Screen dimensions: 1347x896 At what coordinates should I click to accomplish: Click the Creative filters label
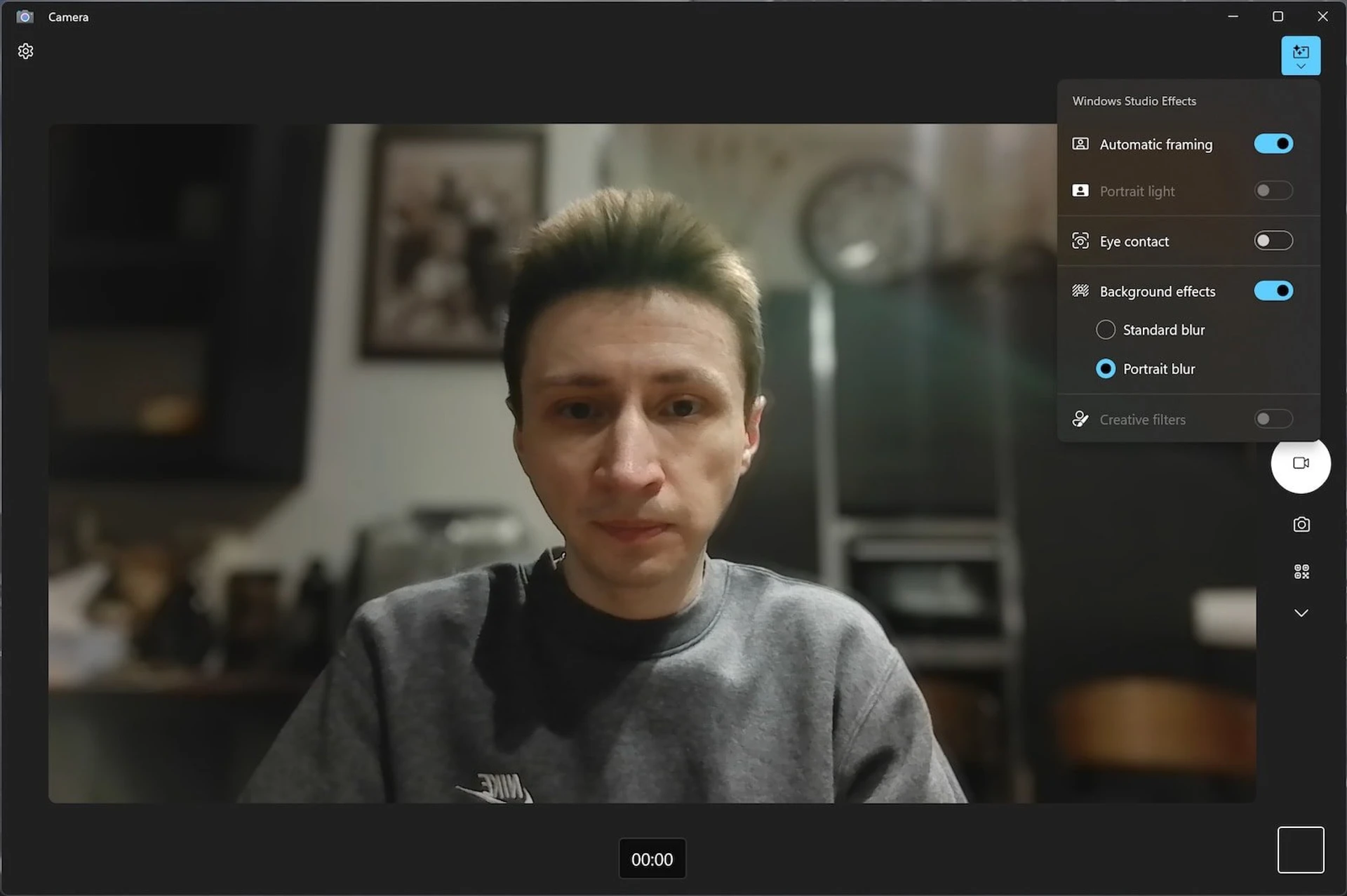pos(1142,420)
